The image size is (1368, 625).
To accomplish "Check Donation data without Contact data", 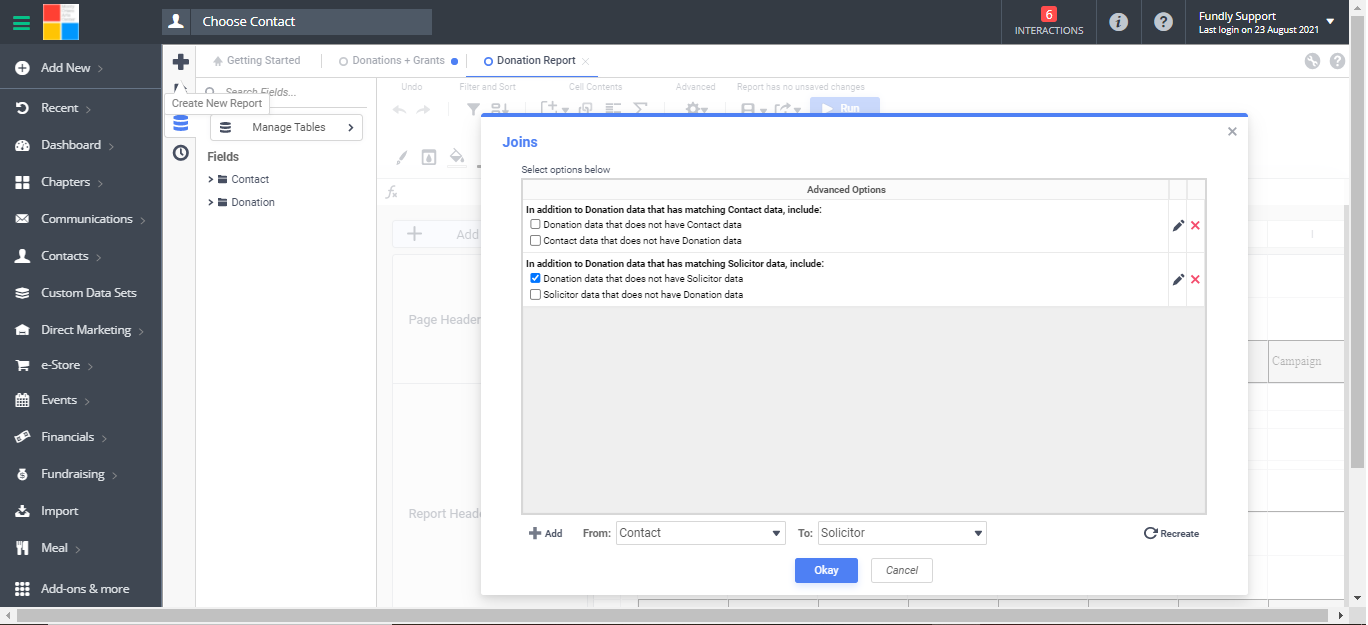I will tap(535, 224).
